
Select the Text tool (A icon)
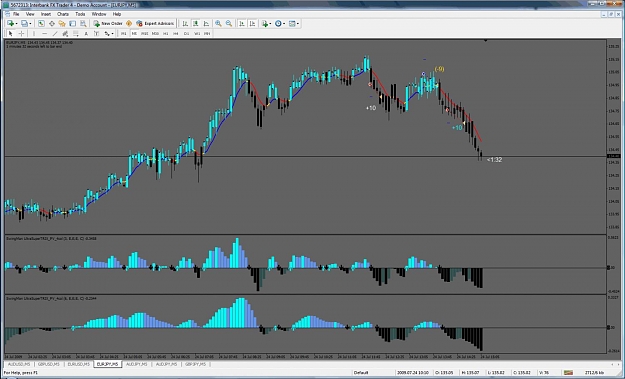click(x=86, y=34)
